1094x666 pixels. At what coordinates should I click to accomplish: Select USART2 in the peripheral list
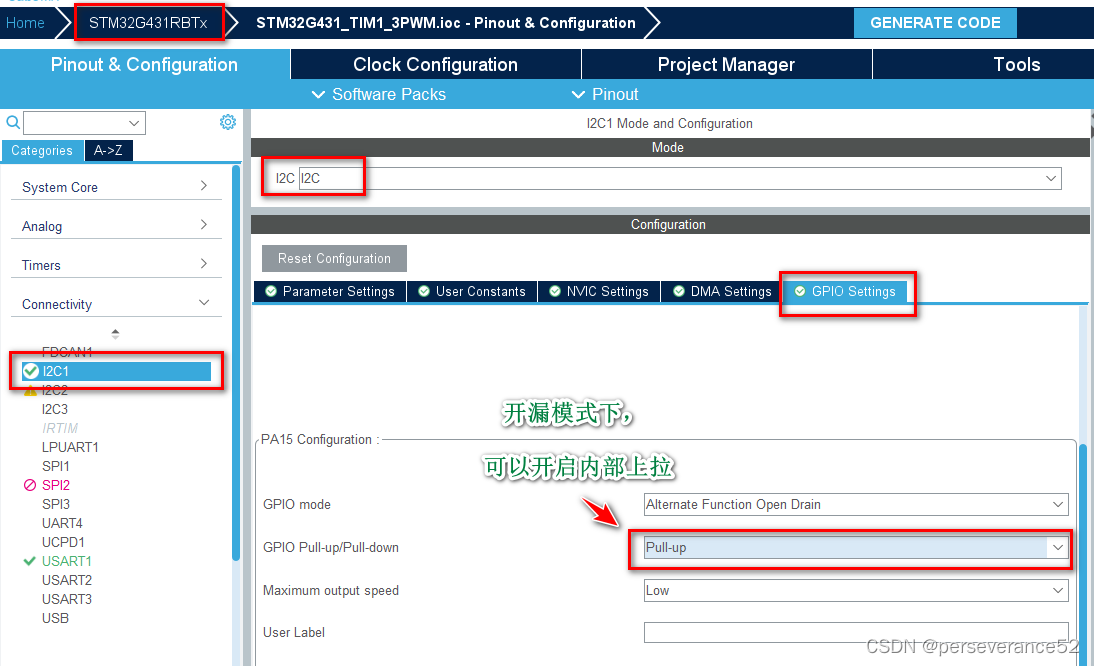[x=66, y=580]
